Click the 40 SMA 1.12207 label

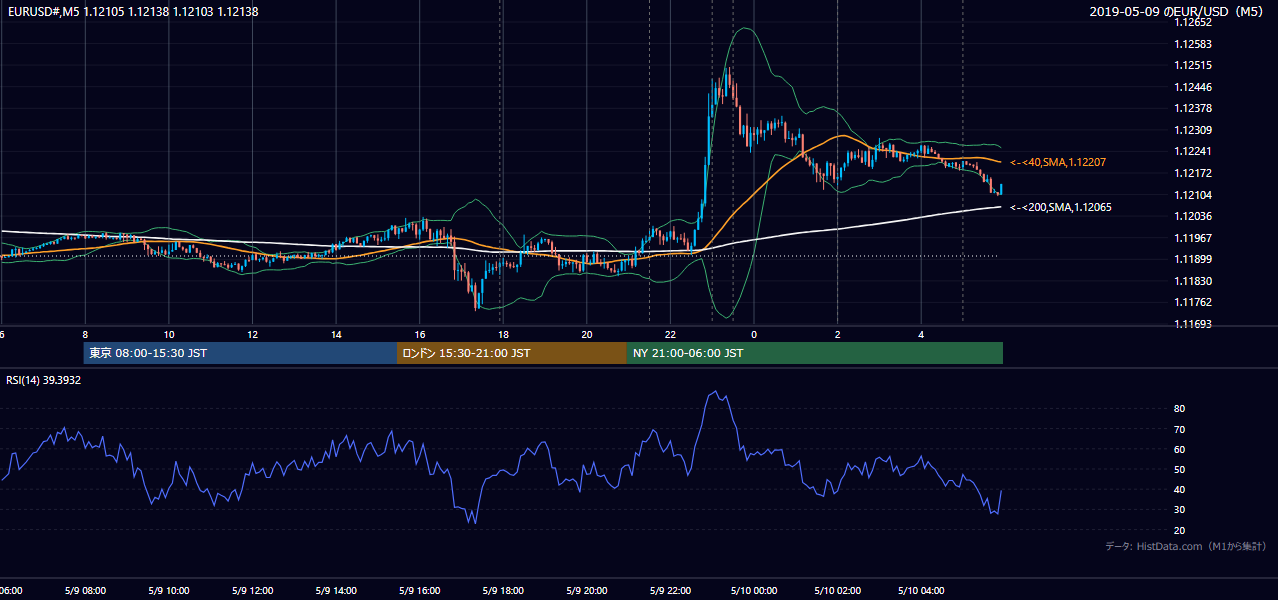(1057, 162)
